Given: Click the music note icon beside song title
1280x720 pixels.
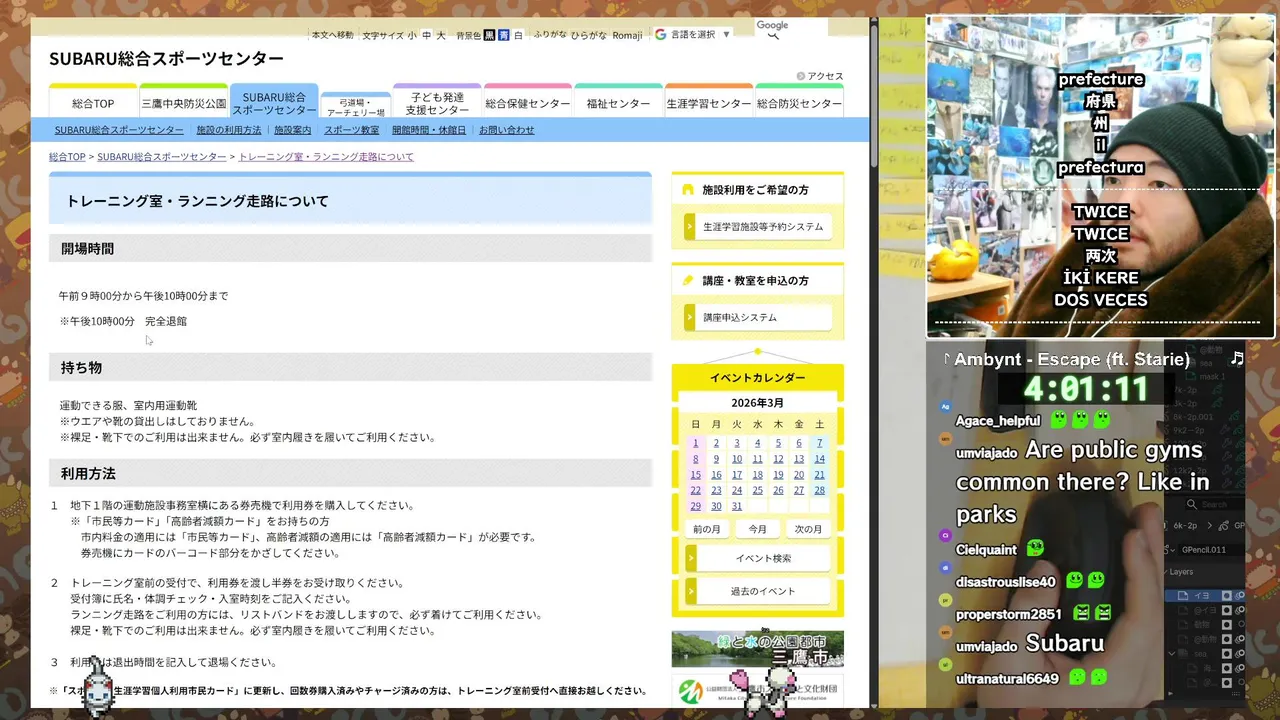Looking at the screenshot, I should 1237,358.
